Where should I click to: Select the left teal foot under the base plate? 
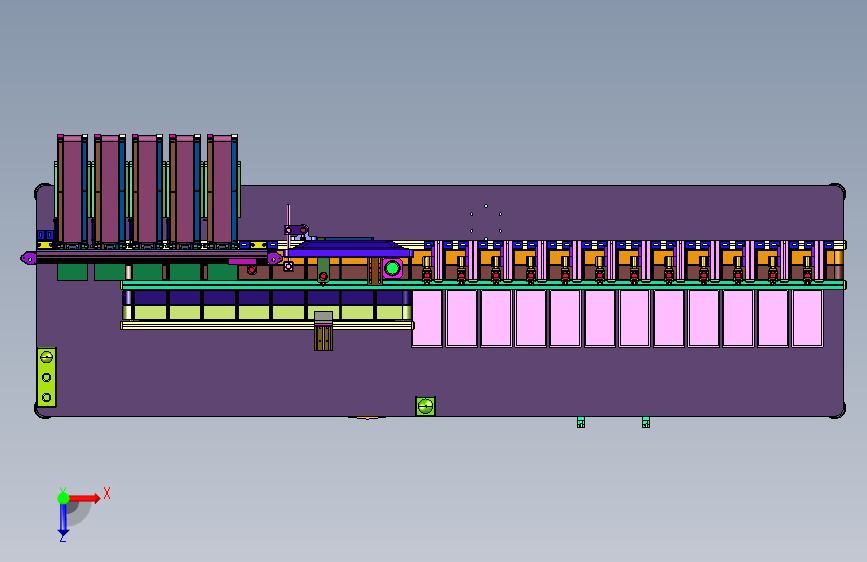[581, 423]
